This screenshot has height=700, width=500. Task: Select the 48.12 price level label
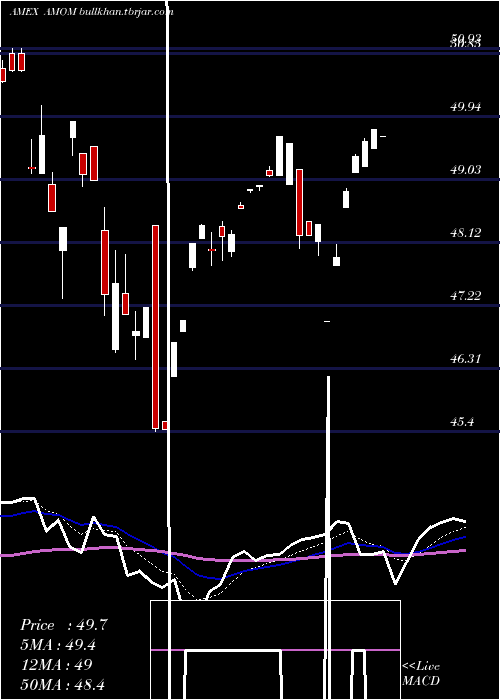[x=466, y=233]
